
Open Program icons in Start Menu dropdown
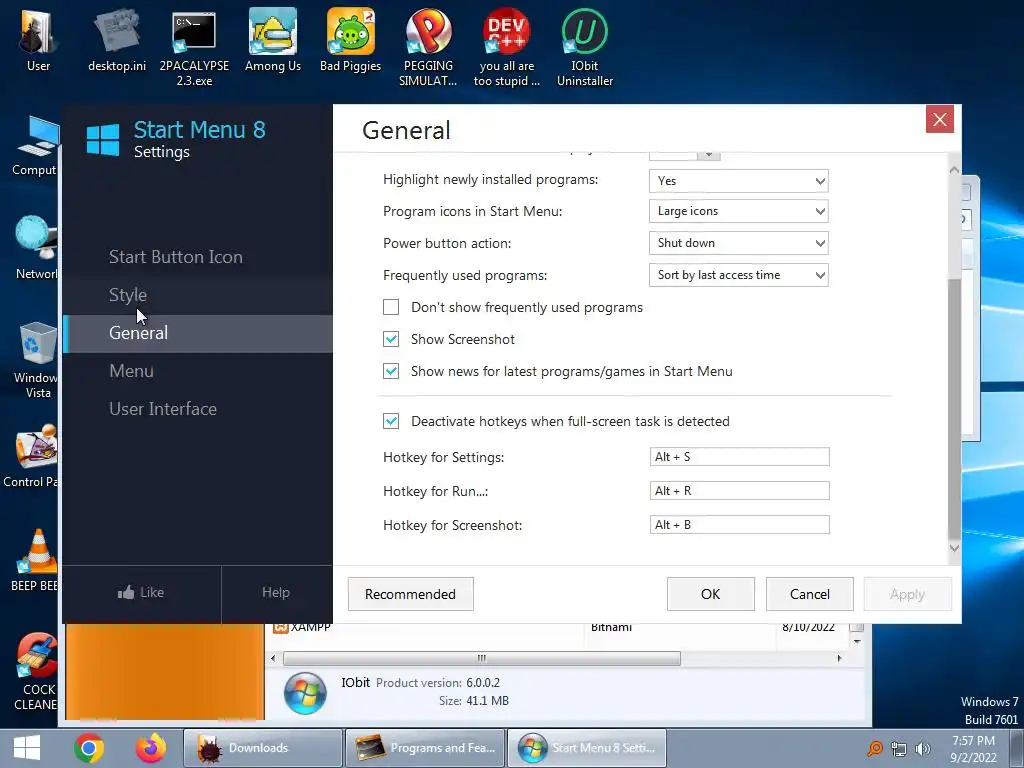(739, 211)
